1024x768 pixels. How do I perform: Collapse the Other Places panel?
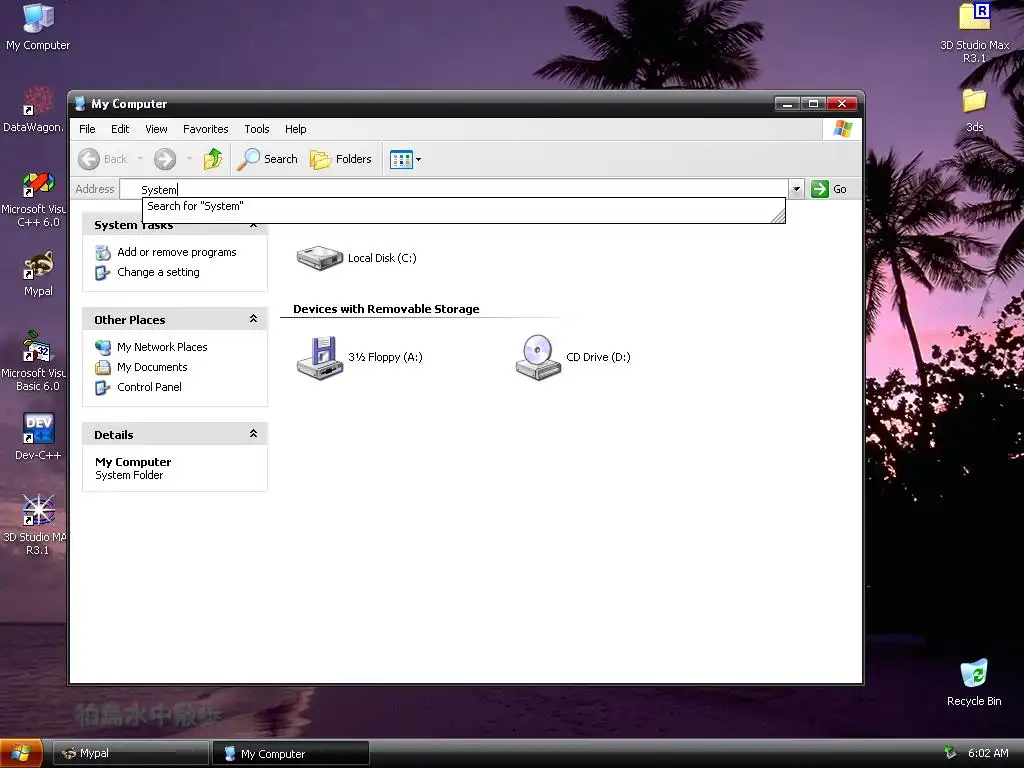pyautogui.click(x=253, y=319)
